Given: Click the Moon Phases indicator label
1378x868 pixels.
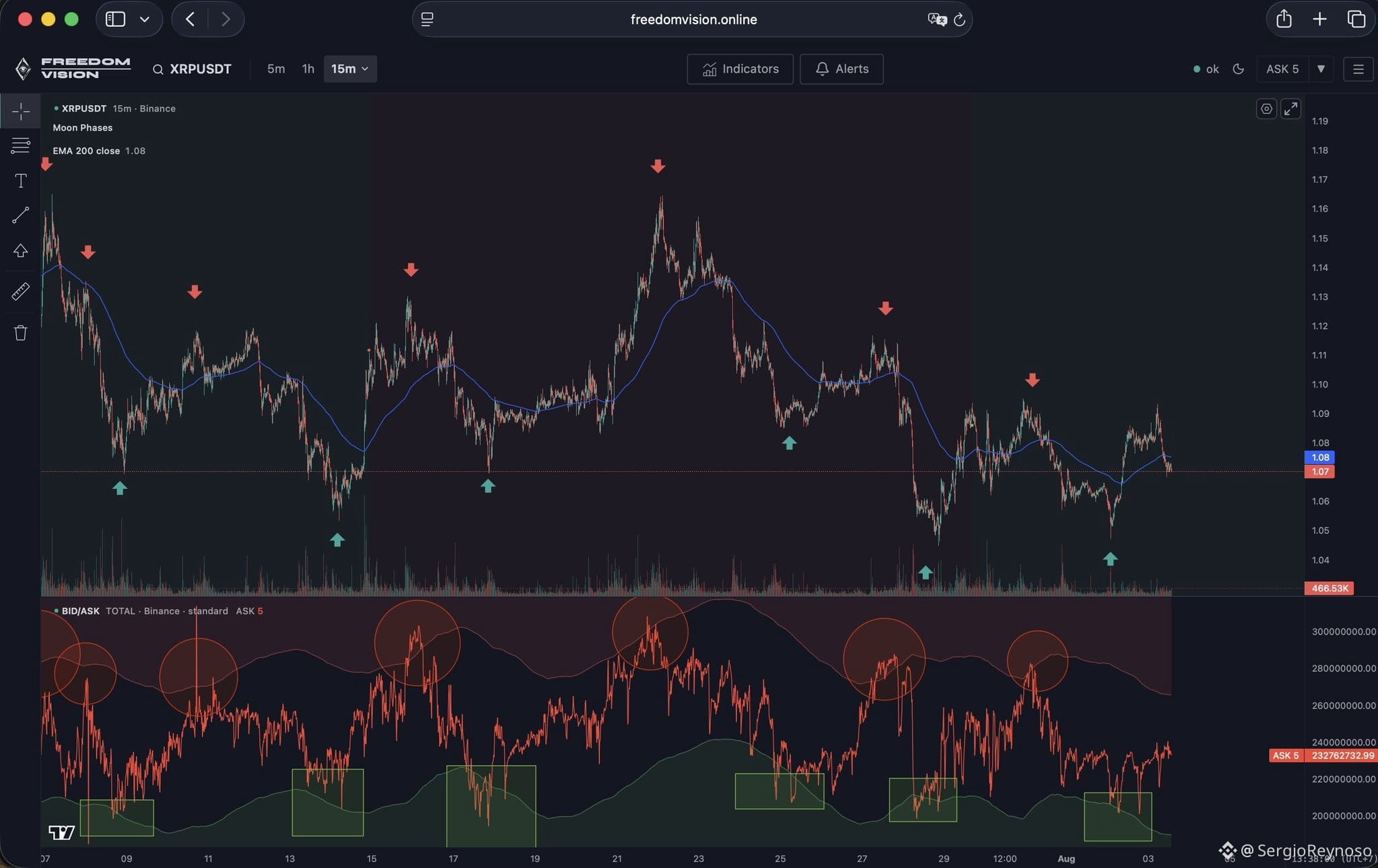Looking at the screenshot, I should (83, 128).
